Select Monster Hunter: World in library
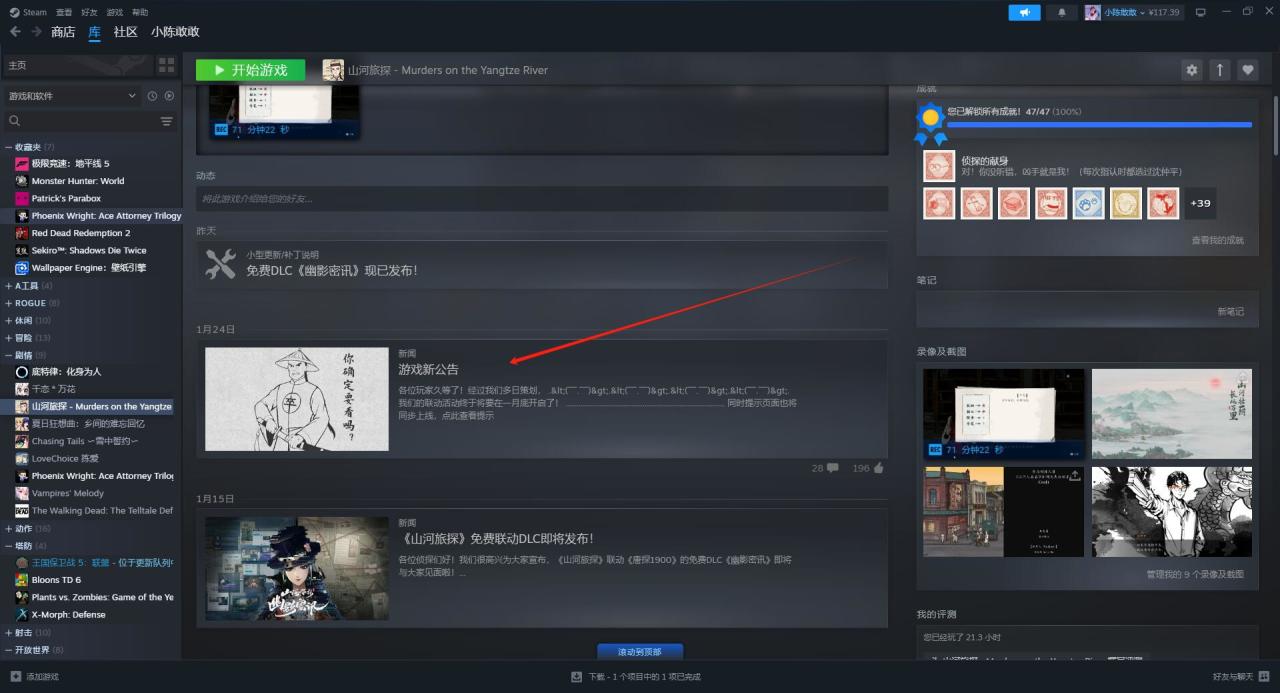The image size is (1280, 693). [x=78, y=181]
